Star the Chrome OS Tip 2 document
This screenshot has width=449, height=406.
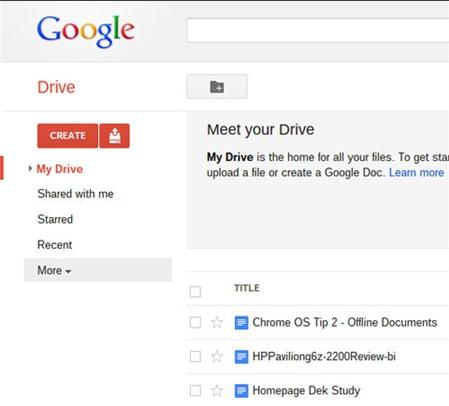coord(217,322)
